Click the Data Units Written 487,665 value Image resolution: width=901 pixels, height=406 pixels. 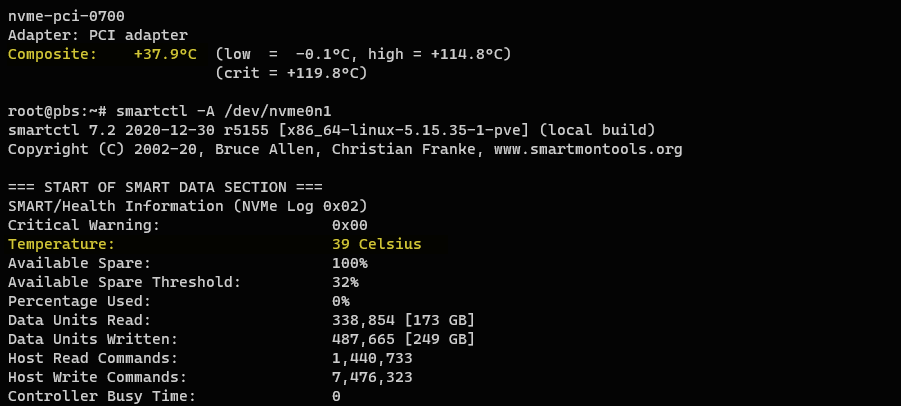coord(363,339)
